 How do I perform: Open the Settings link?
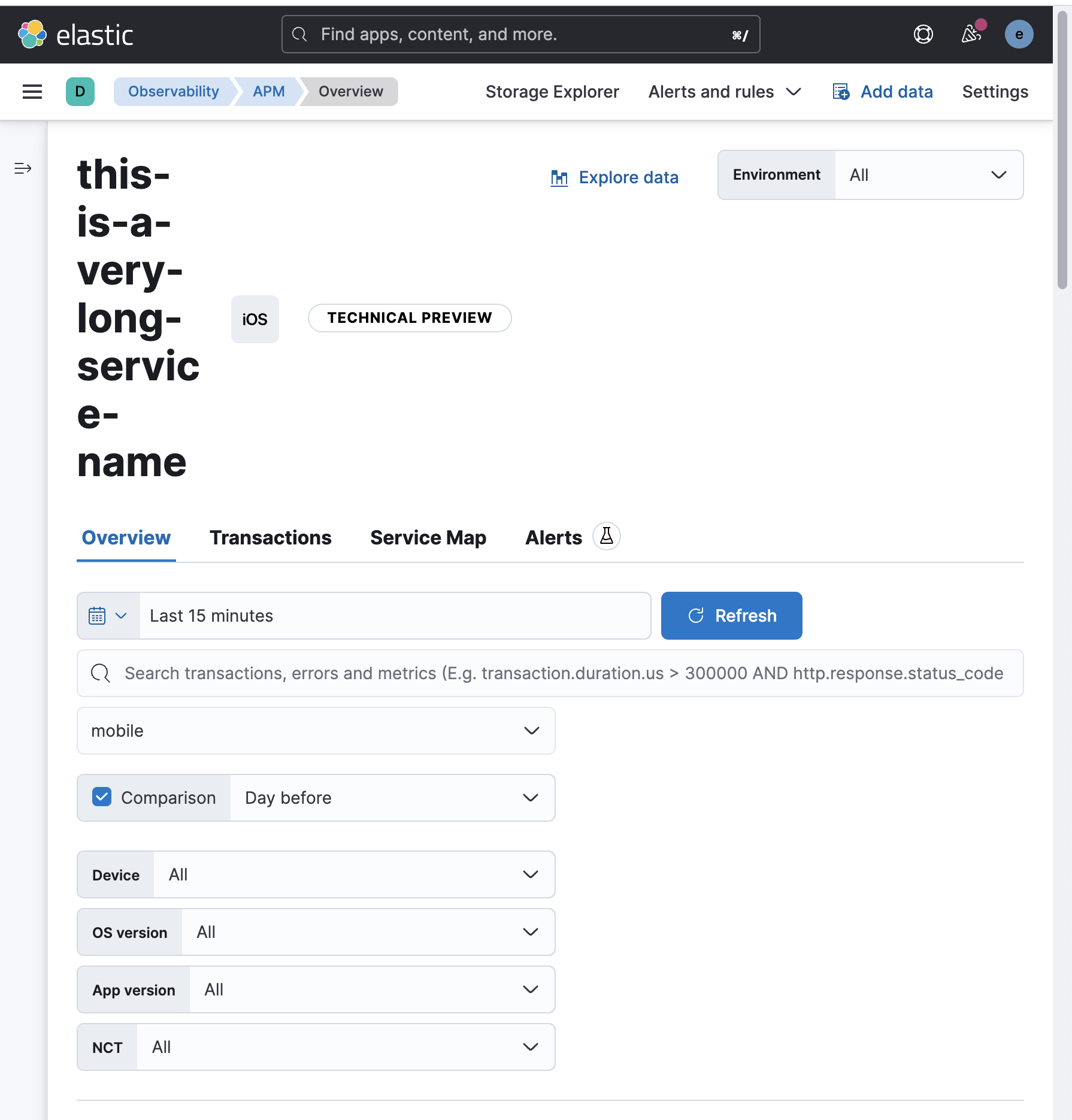pyautogui.click(x=995, y=92)
